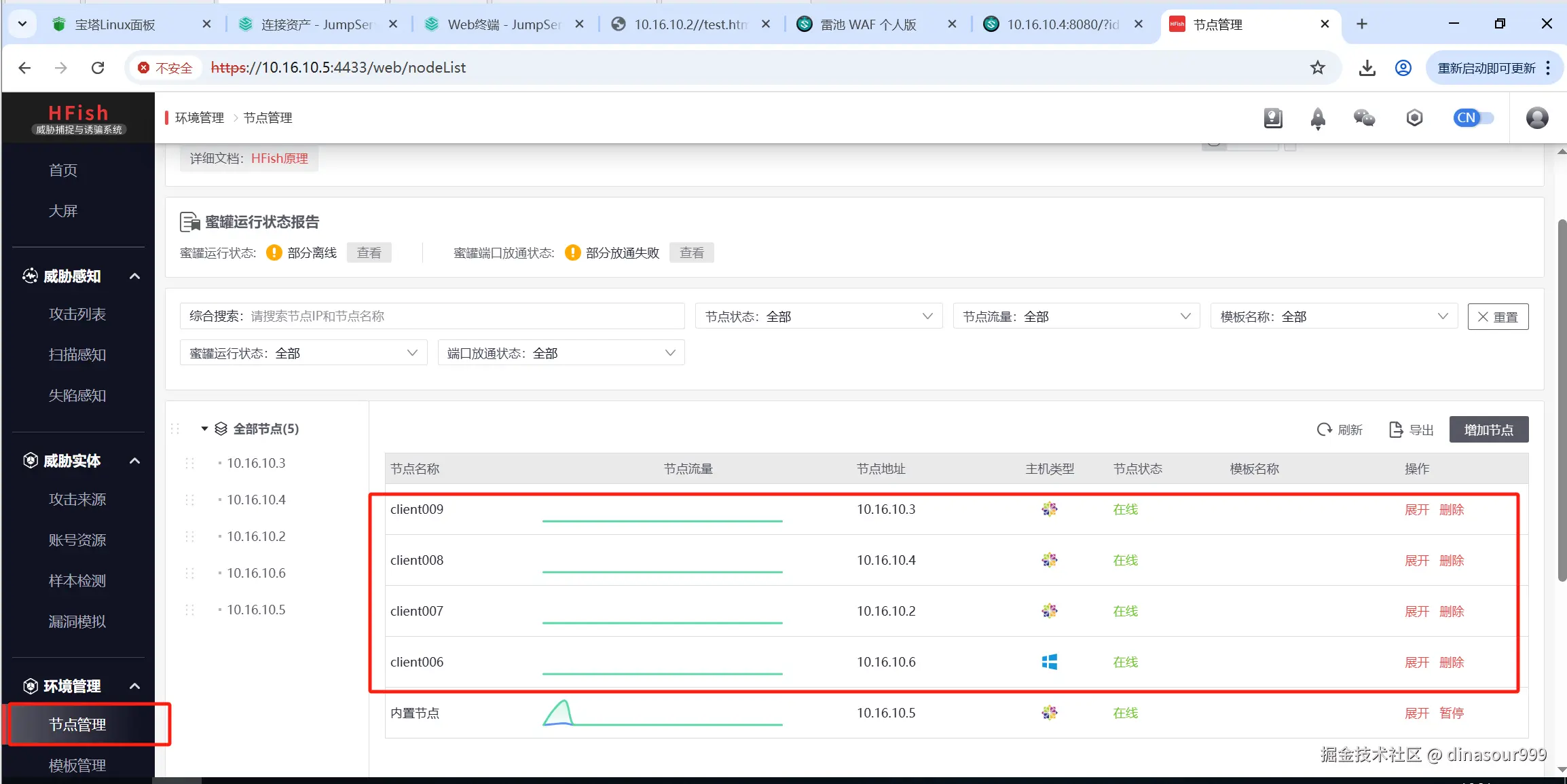This screenshot has width=1567, height=784.
Task: Switch to the 雷池 WAF 个人版 tab
Action: pyautogui.click(x=868, y=24)
